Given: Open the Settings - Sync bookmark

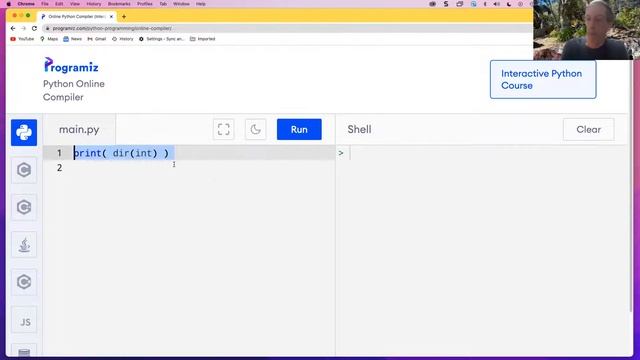Looking at the screenshot, I should pos(162,39).
